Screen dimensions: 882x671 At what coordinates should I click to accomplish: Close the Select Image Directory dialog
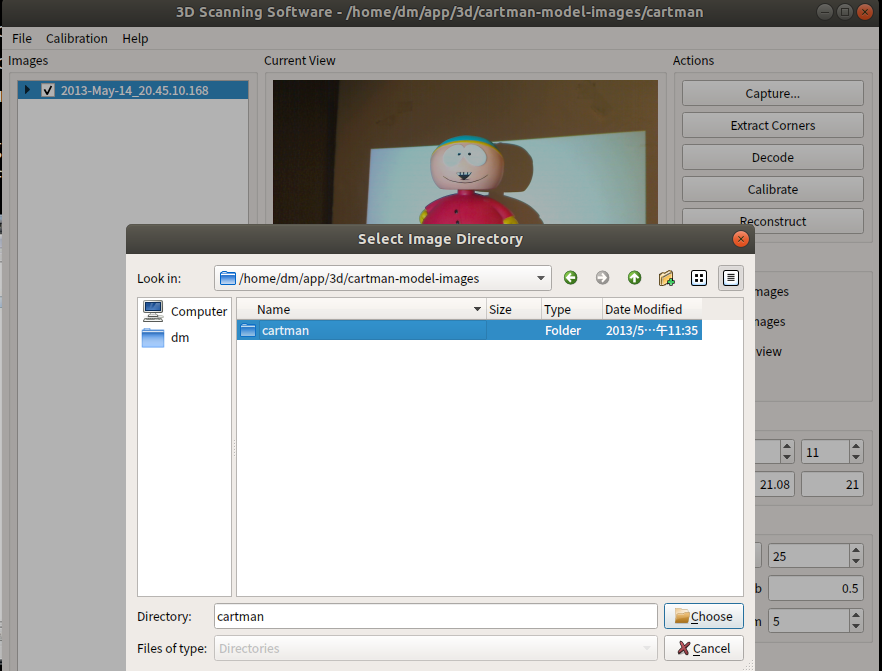pyautogui.click(x=741, y=239)
